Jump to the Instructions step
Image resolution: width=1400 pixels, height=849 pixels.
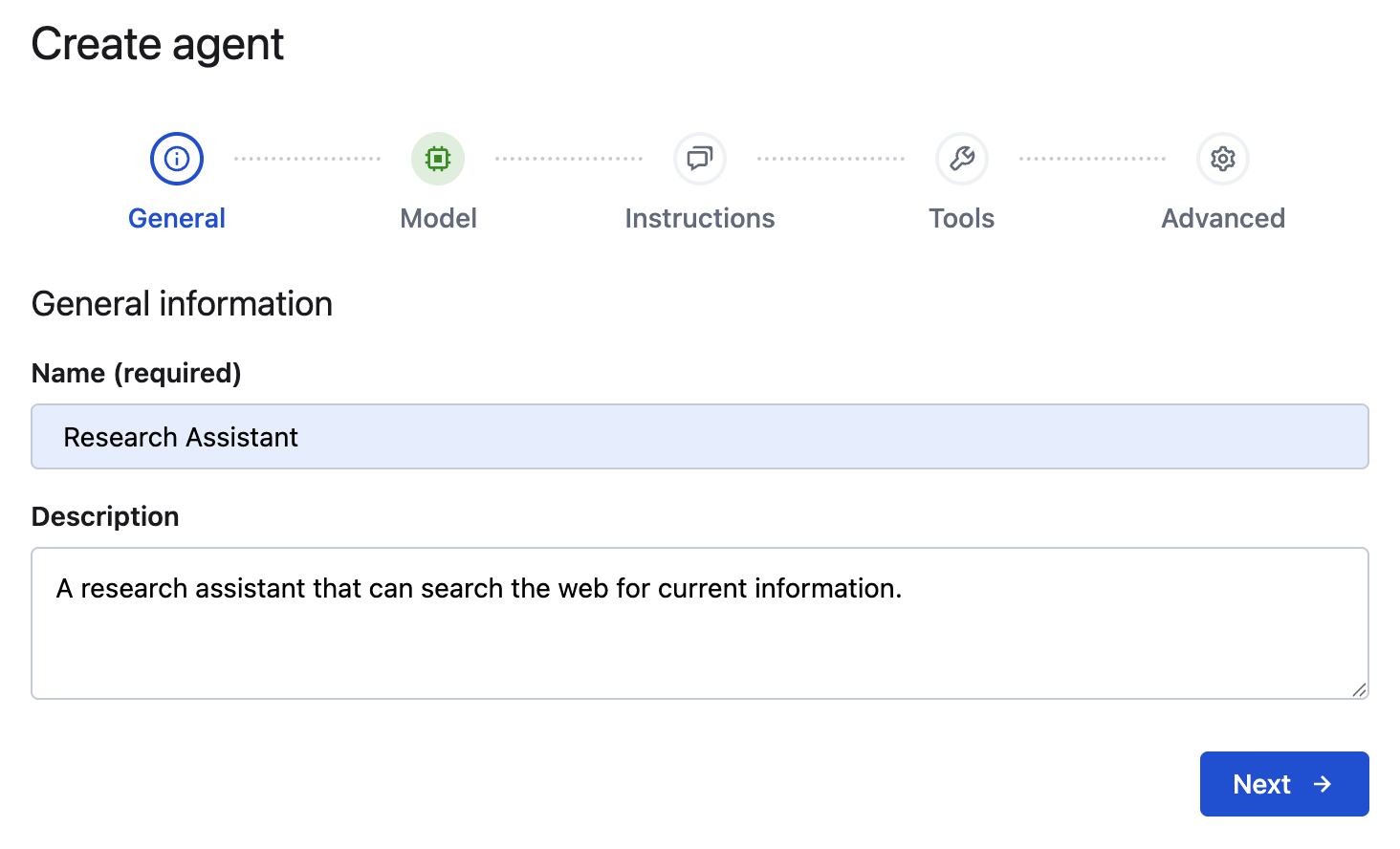pos(699,218)
